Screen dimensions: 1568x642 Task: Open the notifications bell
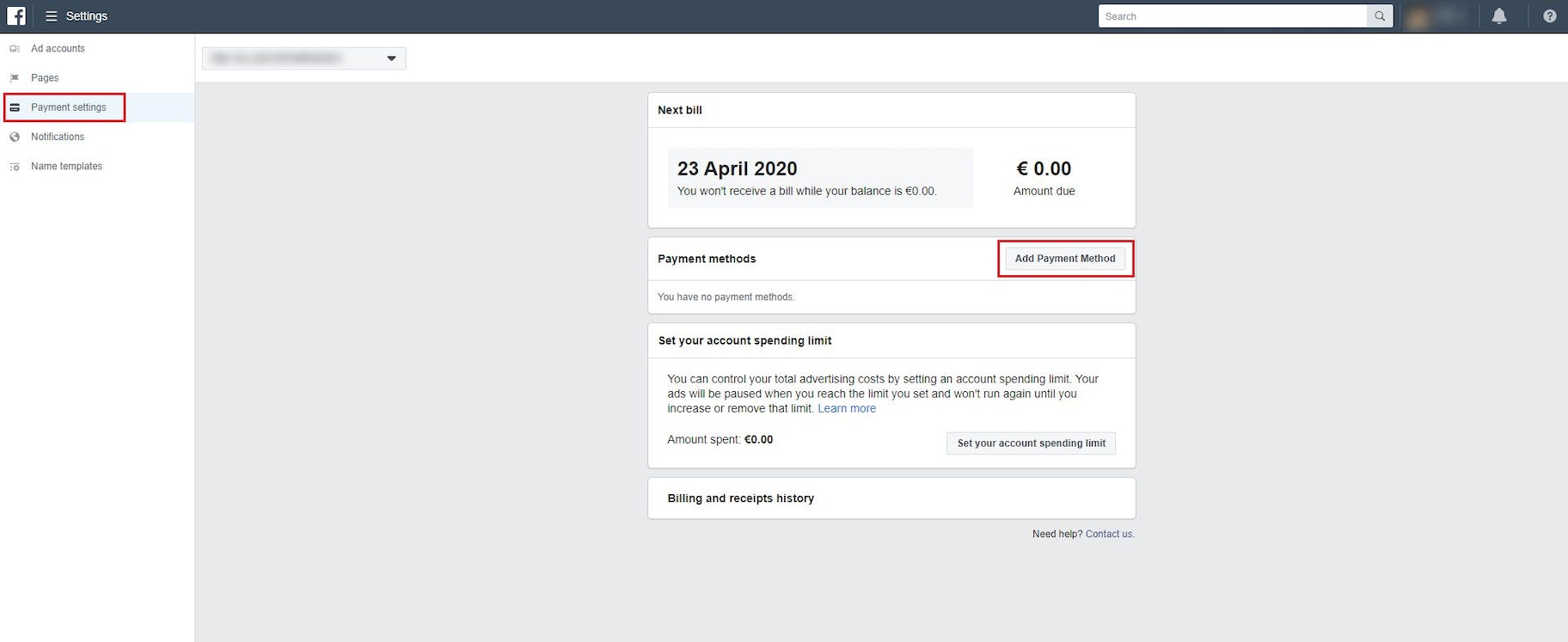point(1499,16)
